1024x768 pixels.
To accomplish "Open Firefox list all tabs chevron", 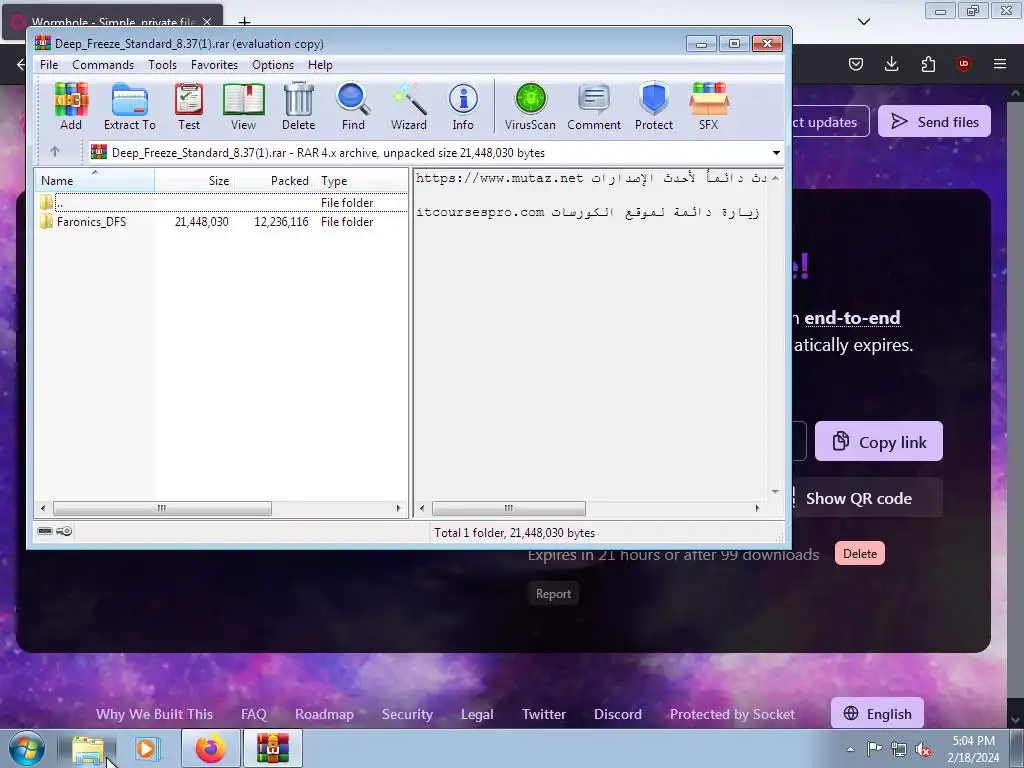I will point(863,22).
